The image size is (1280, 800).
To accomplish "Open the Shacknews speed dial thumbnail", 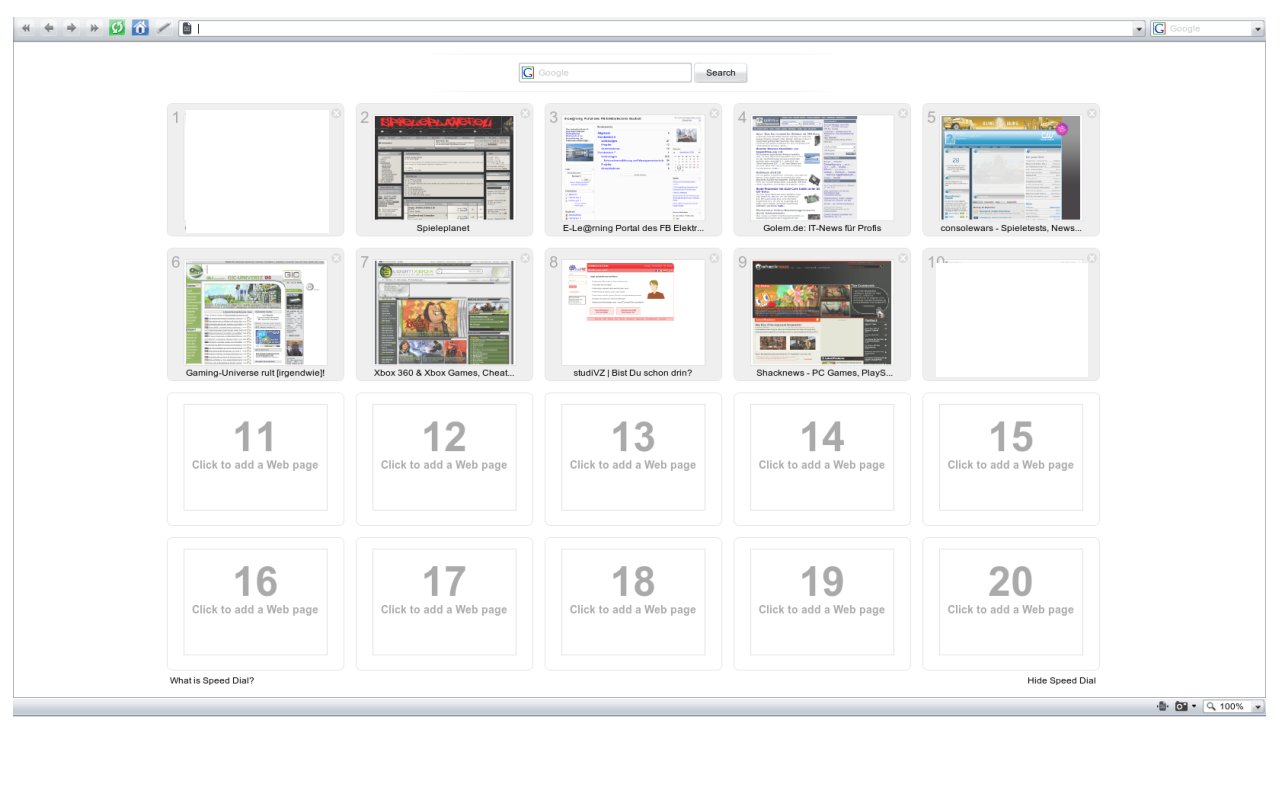I will [x=821, y=313].
